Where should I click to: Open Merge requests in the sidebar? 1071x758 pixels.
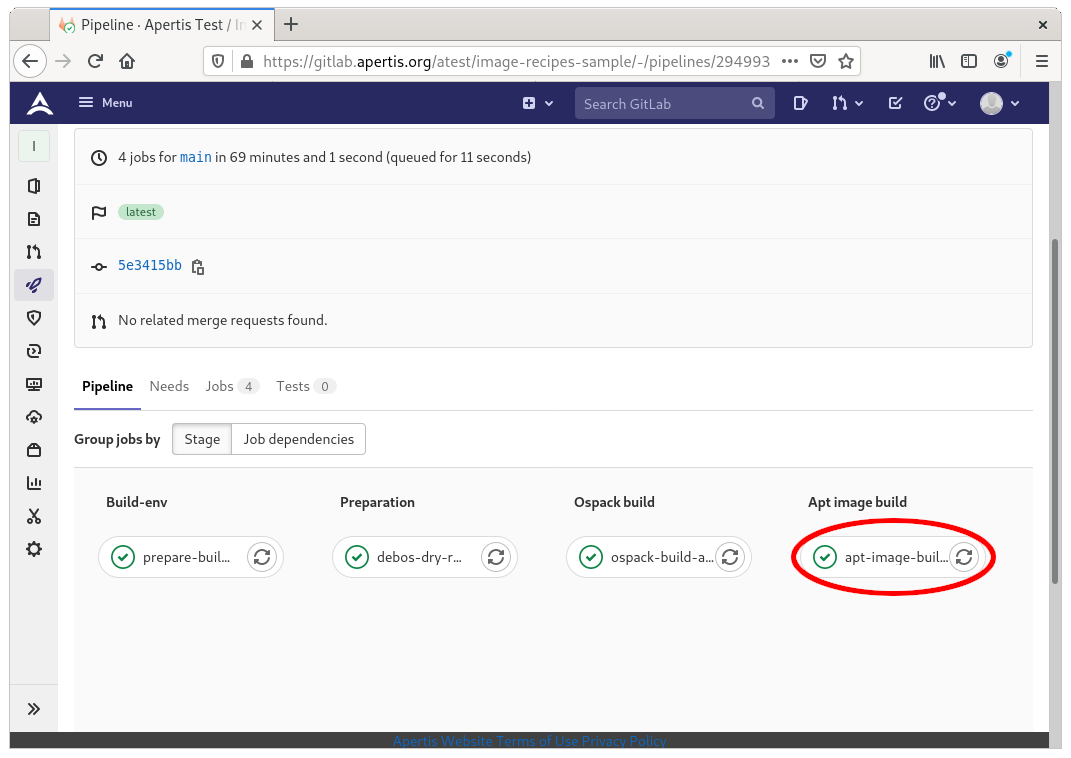tap(33, 252)
